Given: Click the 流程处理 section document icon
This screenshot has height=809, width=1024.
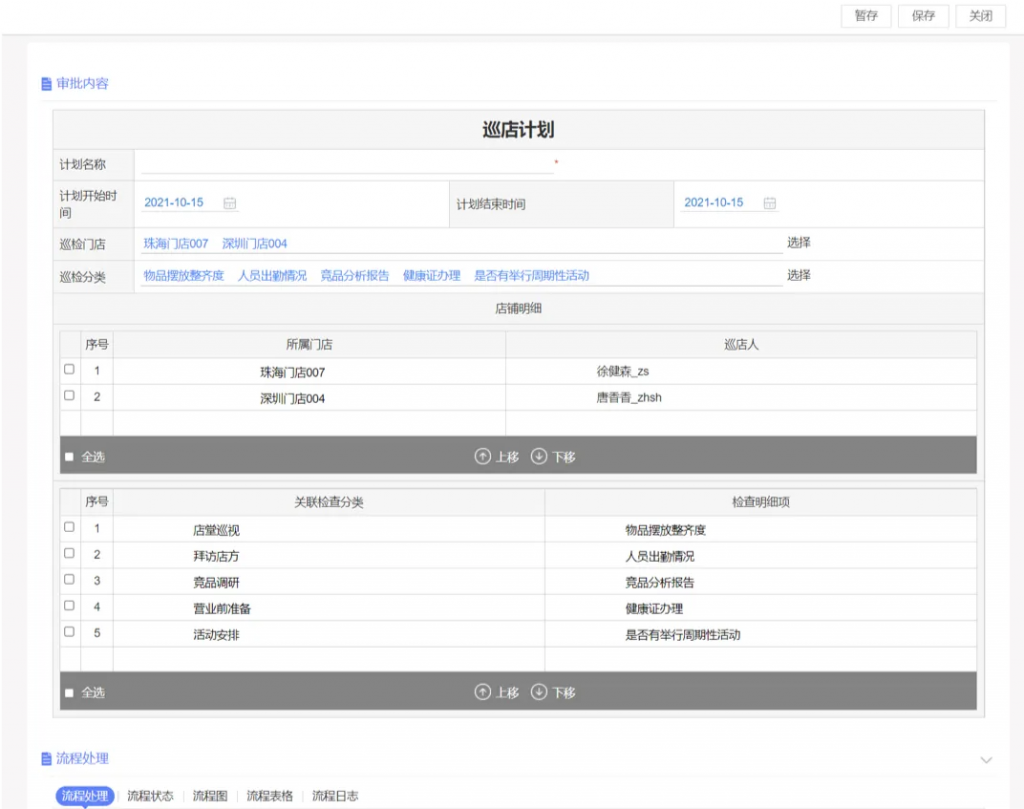Looking at the screenshot, I should coord(46,759).
